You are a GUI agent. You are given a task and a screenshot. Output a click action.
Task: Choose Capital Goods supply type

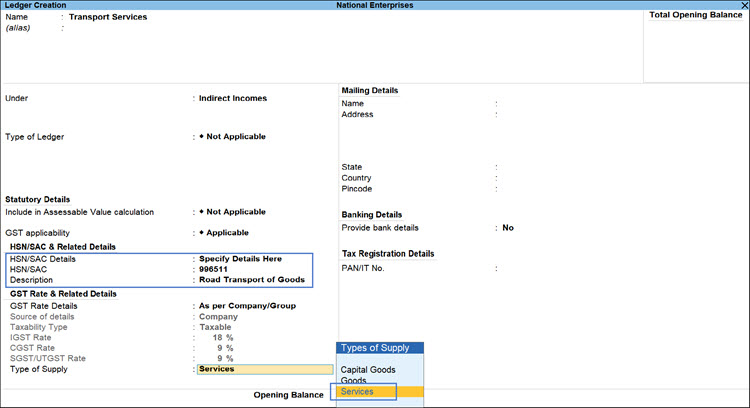(x=367, y=370)
